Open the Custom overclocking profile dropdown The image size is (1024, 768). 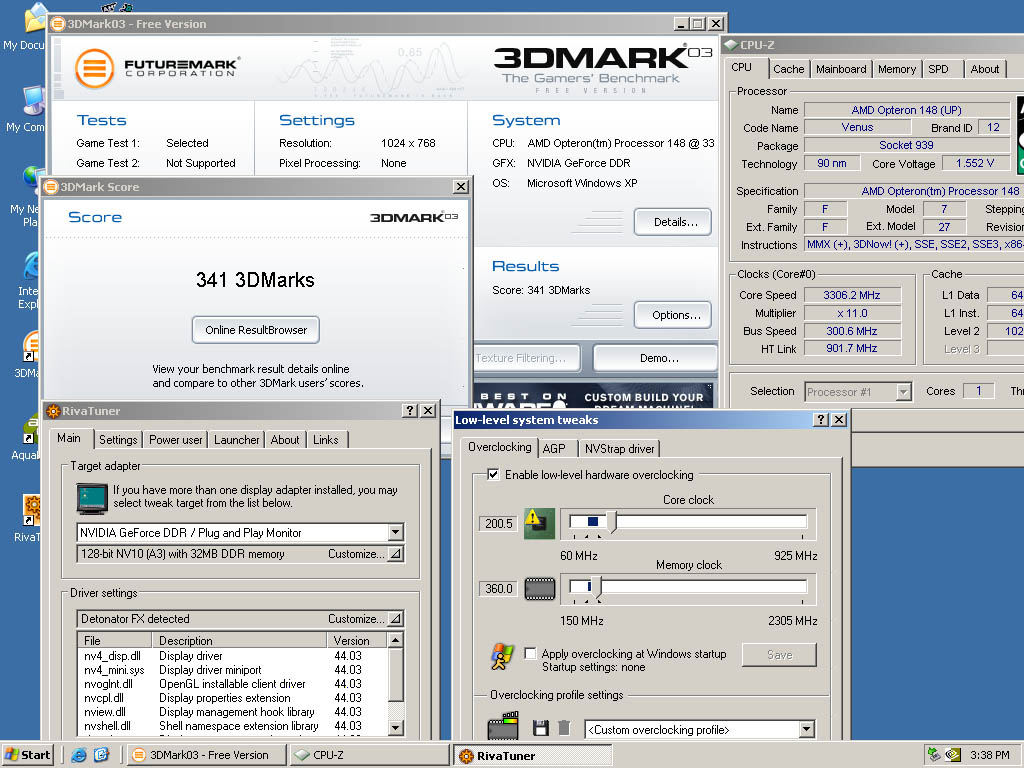pos(807,729)
